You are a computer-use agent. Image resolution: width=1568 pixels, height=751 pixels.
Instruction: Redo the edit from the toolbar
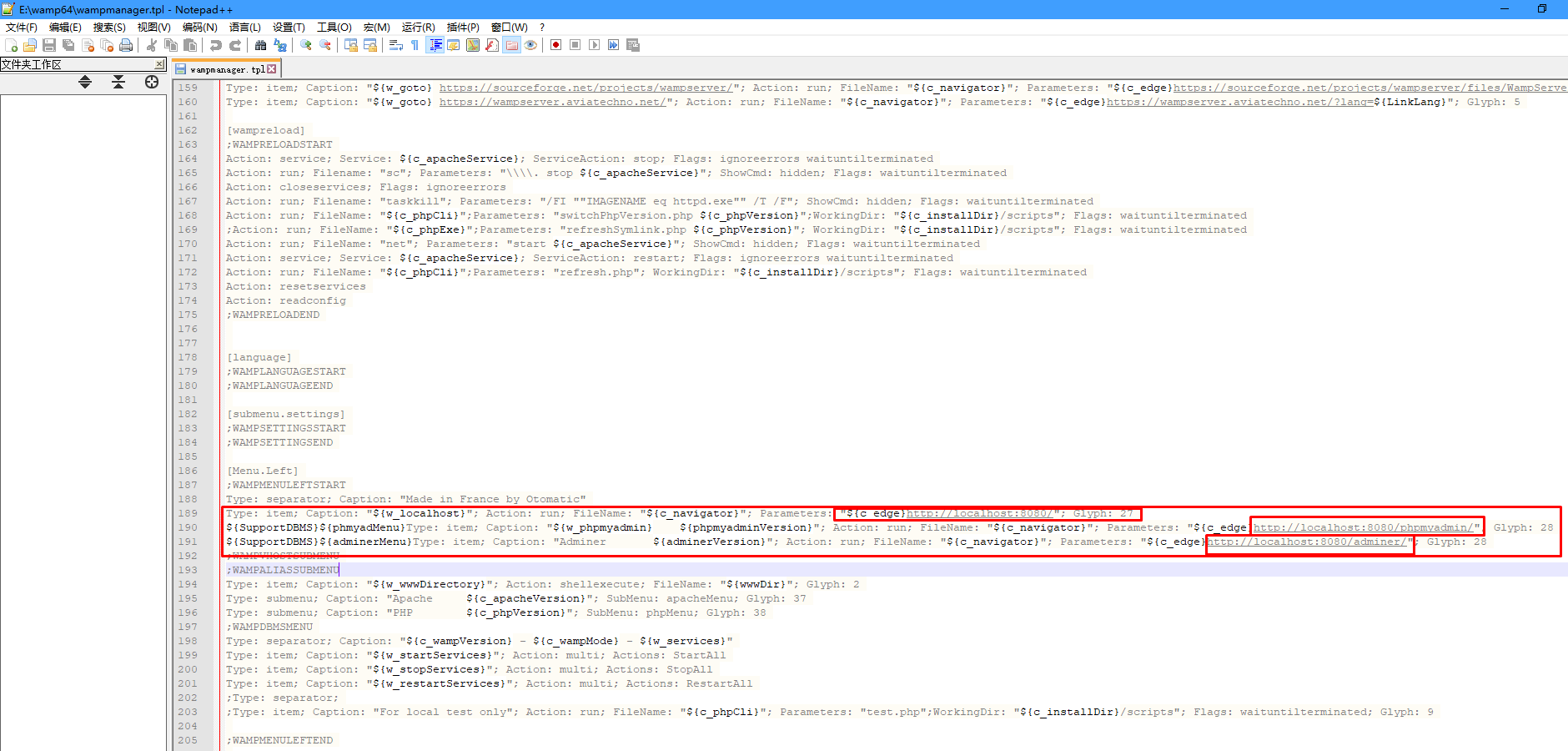(235, 45)
